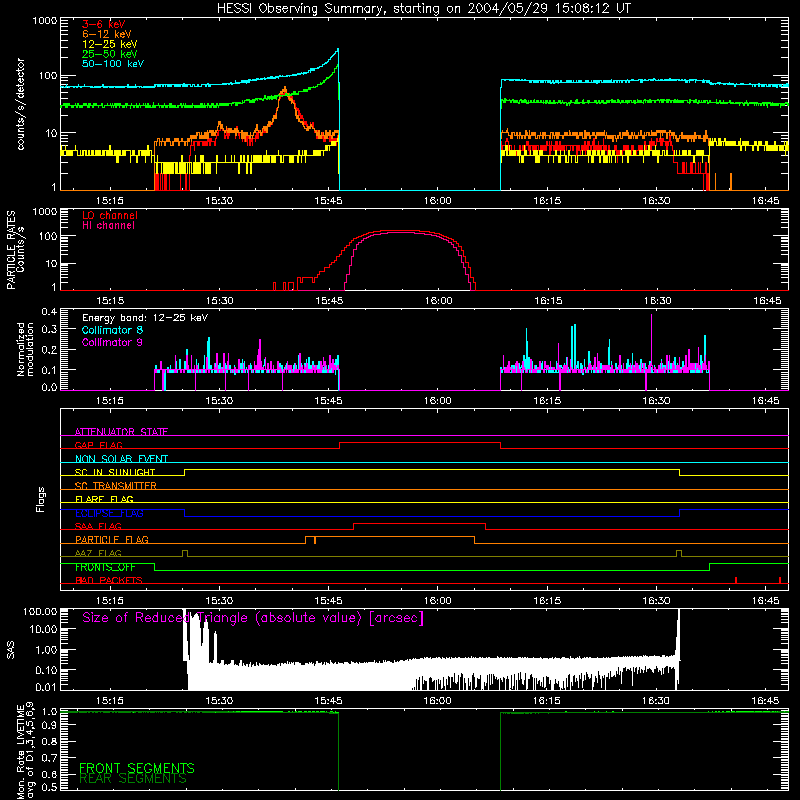Click the SC_TRANSMITTER flag label
The height and width of the screenshot is (800, 800).
116,485
